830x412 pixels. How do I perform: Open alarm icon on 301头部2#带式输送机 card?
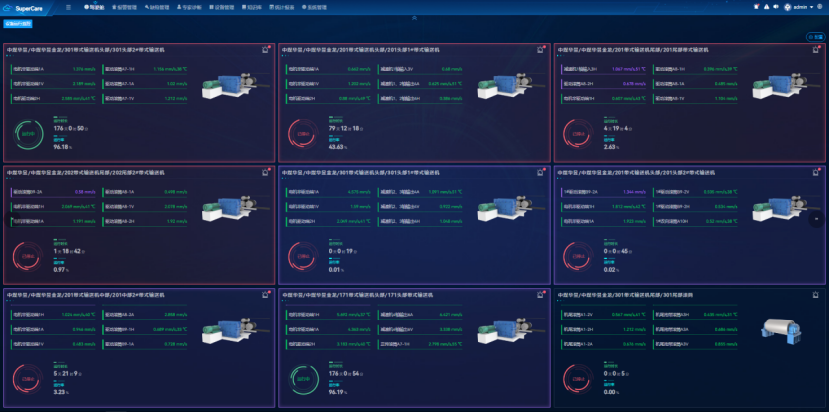click(x=262, y=49)
